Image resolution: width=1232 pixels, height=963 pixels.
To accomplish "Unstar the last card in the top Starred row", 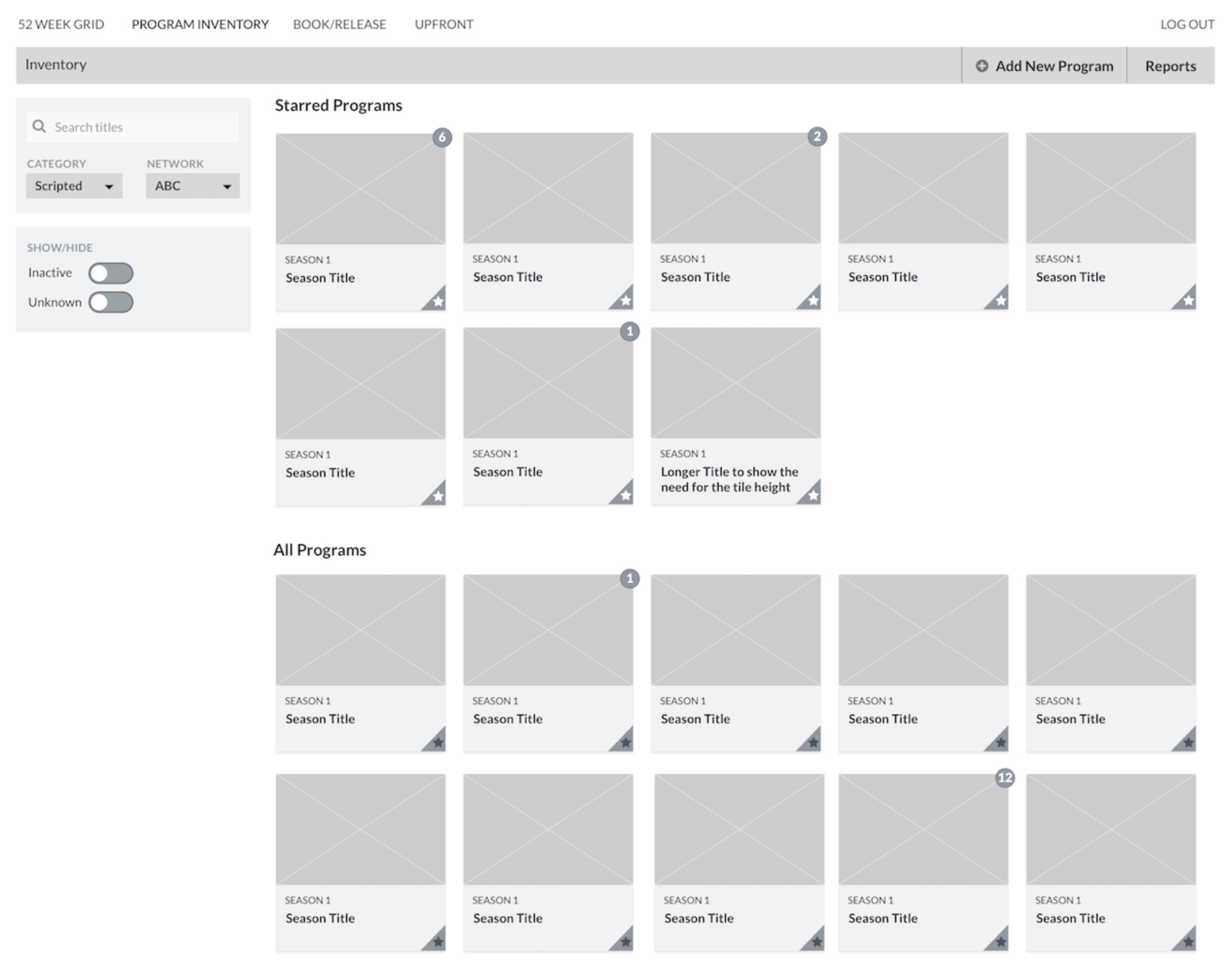I will click(1188, 301).
